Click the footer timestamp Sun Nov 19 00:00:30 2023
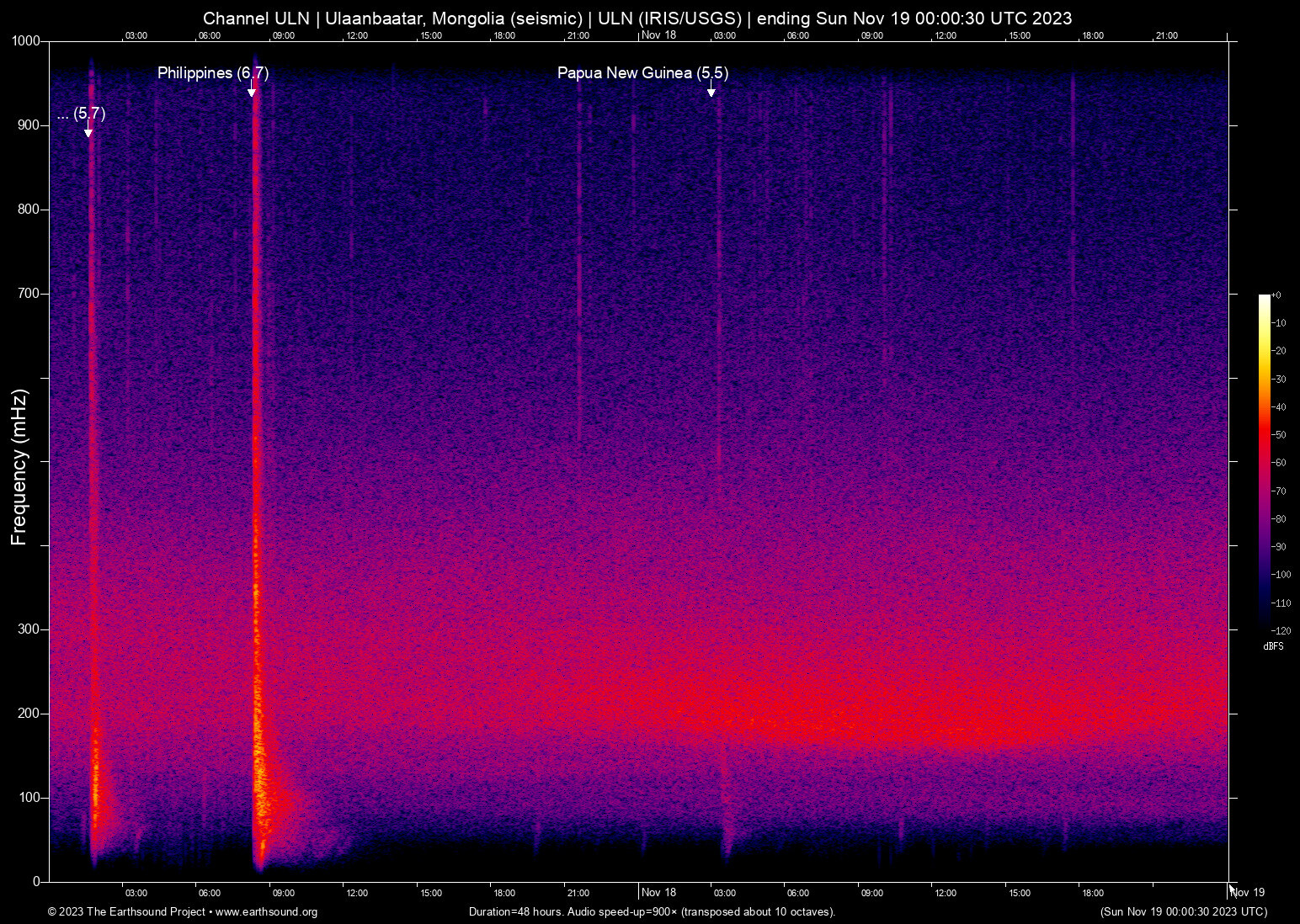 (1183, 912)
